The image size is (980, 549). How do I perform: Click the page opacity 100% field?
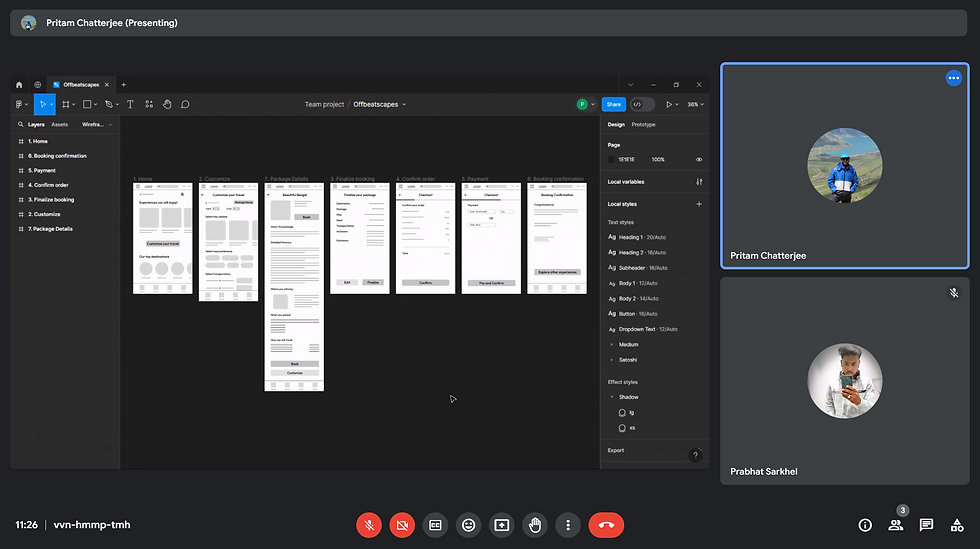tap(658, 159)
